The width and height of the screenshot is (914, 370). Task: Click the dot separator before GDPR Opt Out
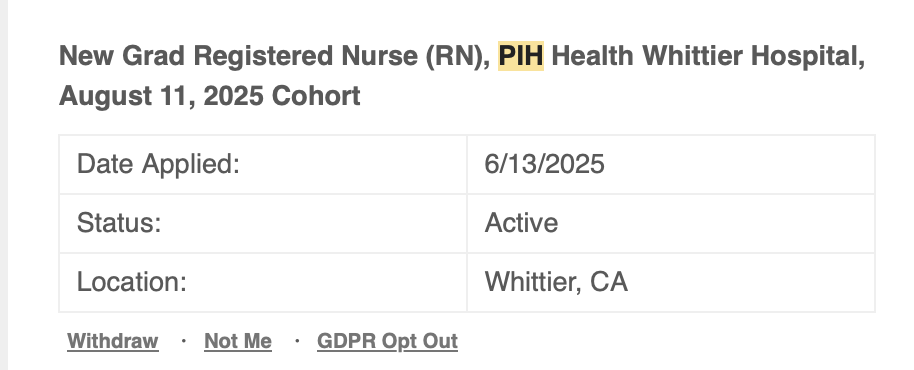click(297, 340)
